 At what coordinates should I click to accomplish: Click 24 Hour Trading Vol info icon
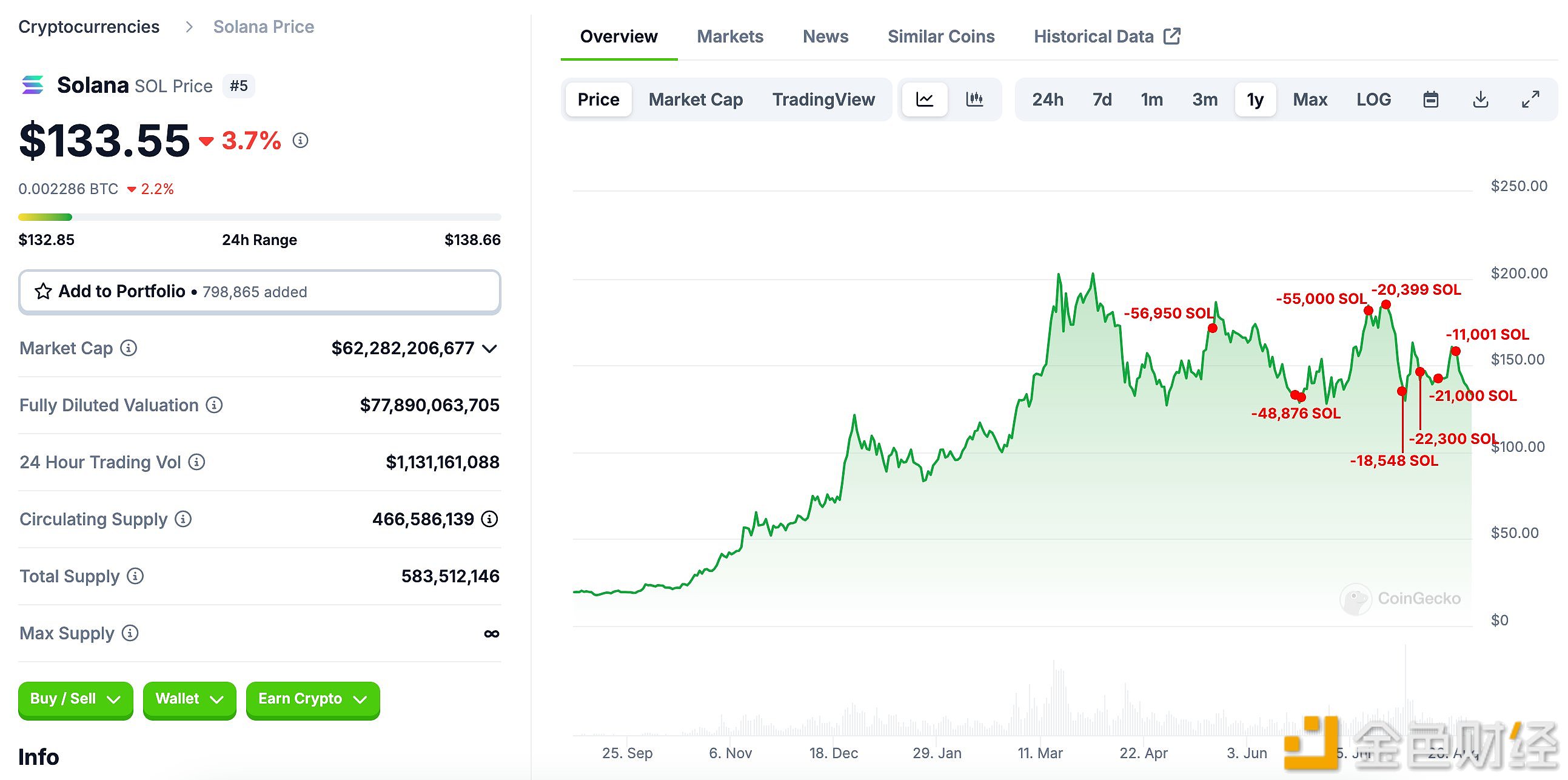(x=196, y=462)
